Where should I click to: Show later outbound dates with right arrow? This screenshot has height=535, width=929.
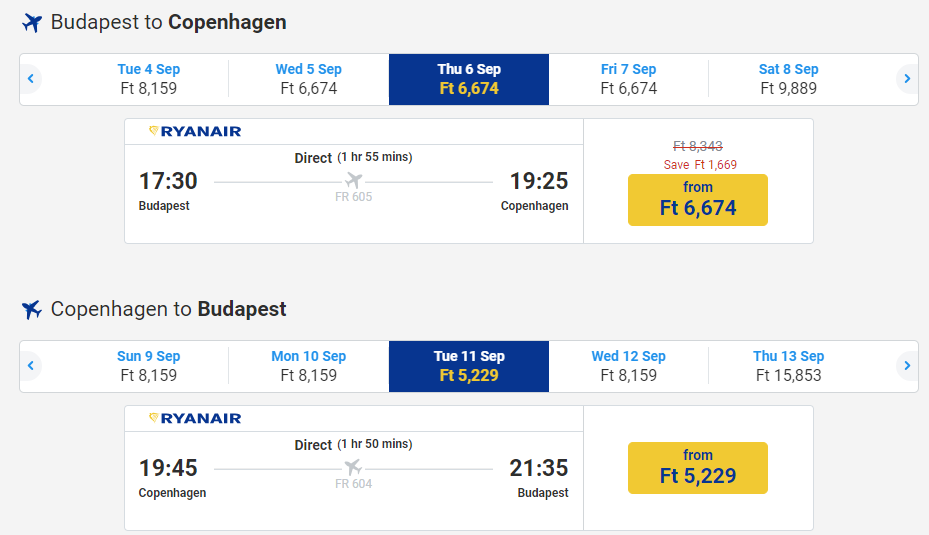[907, 79]
